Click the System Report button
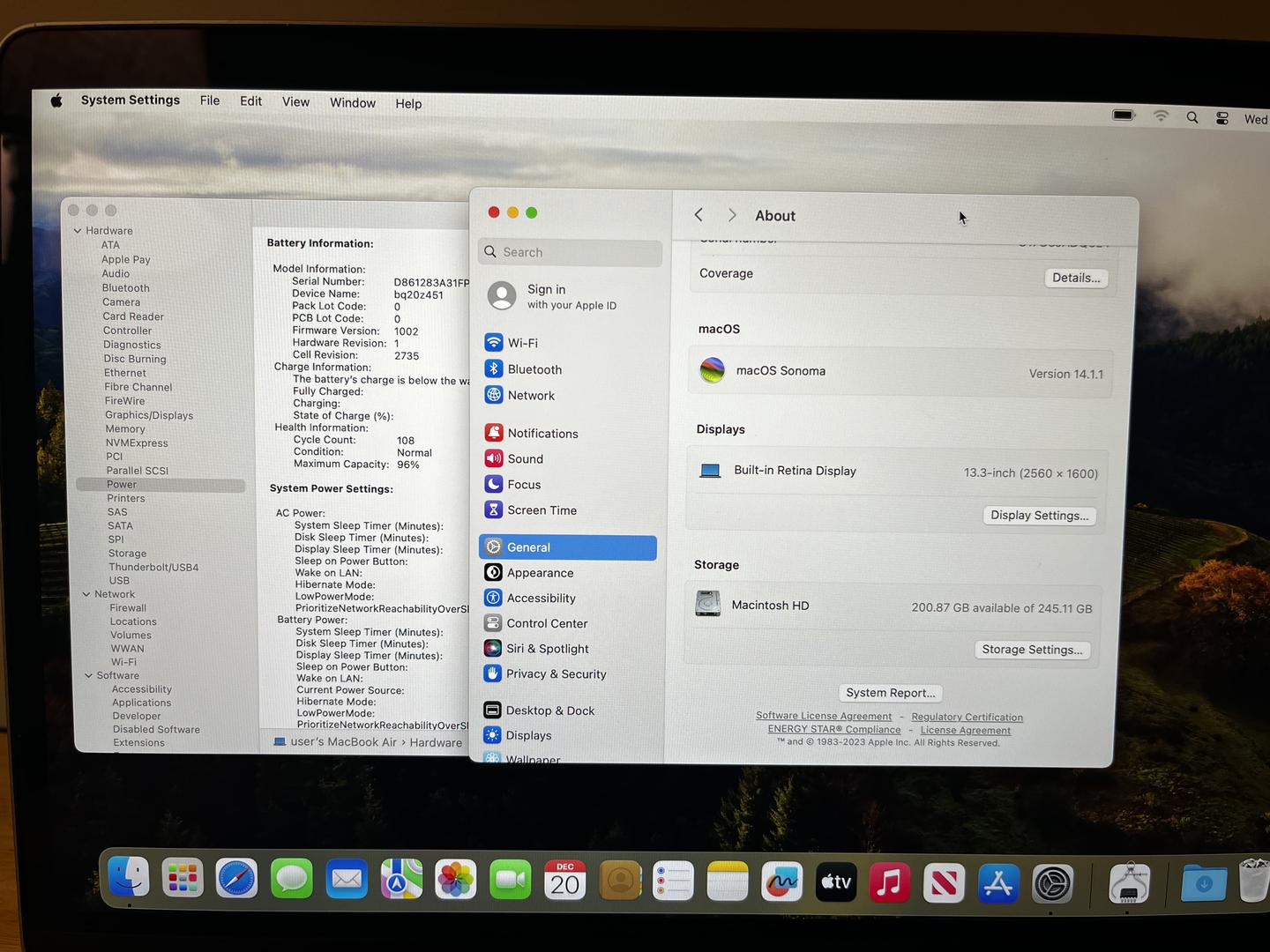Image resolution: width=1270 pixels, height=952 pixels. coord(891,693)
